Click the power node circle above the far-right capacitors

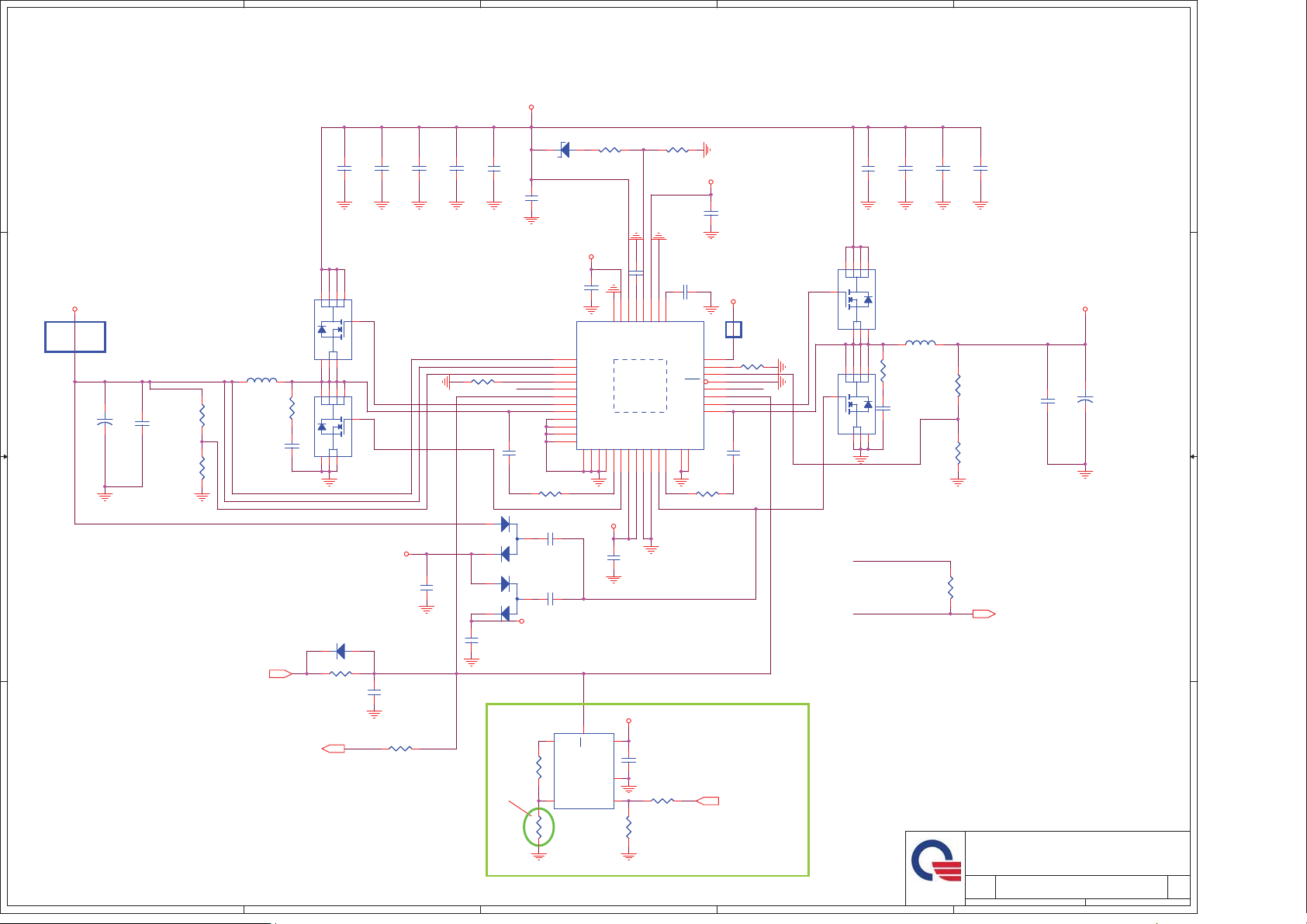[x=1085, y=309]
